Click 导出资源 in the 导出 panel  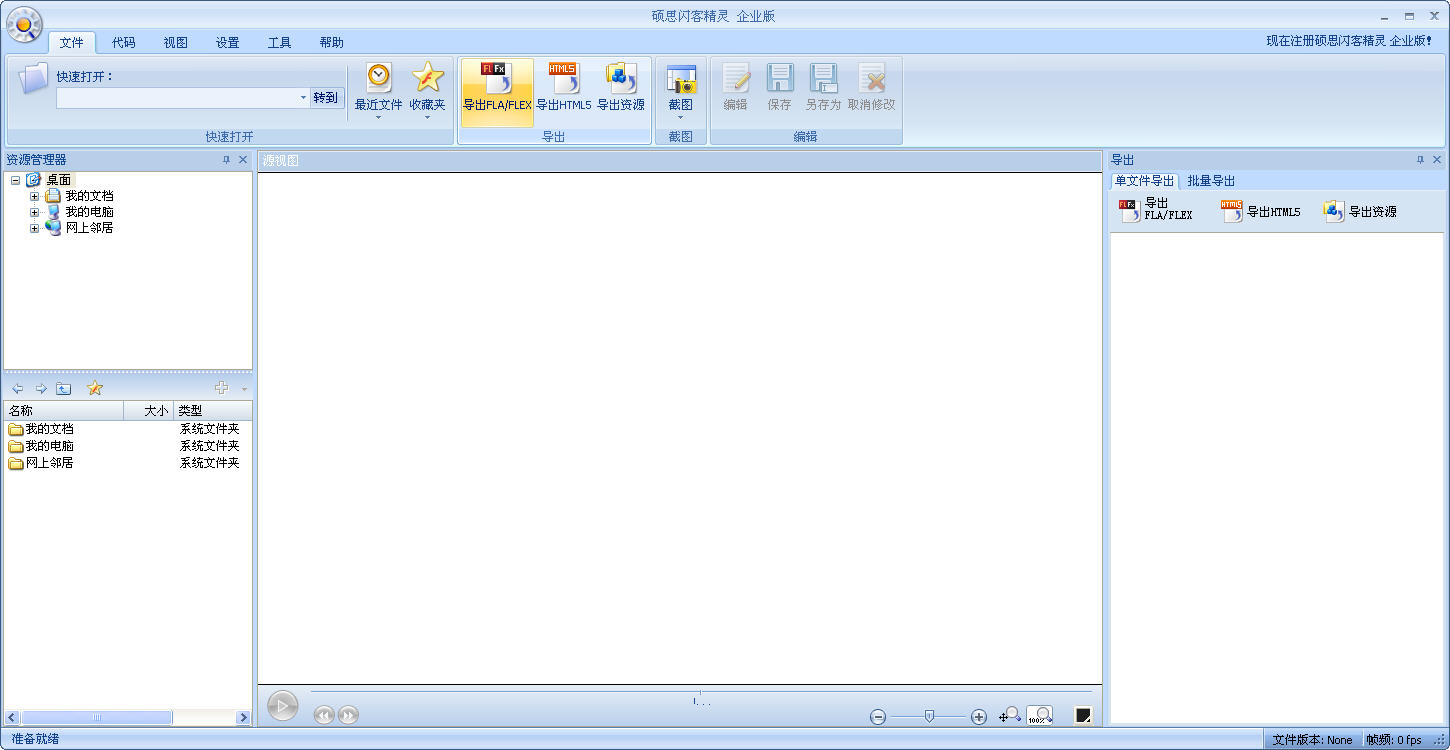pos(1360,211)
